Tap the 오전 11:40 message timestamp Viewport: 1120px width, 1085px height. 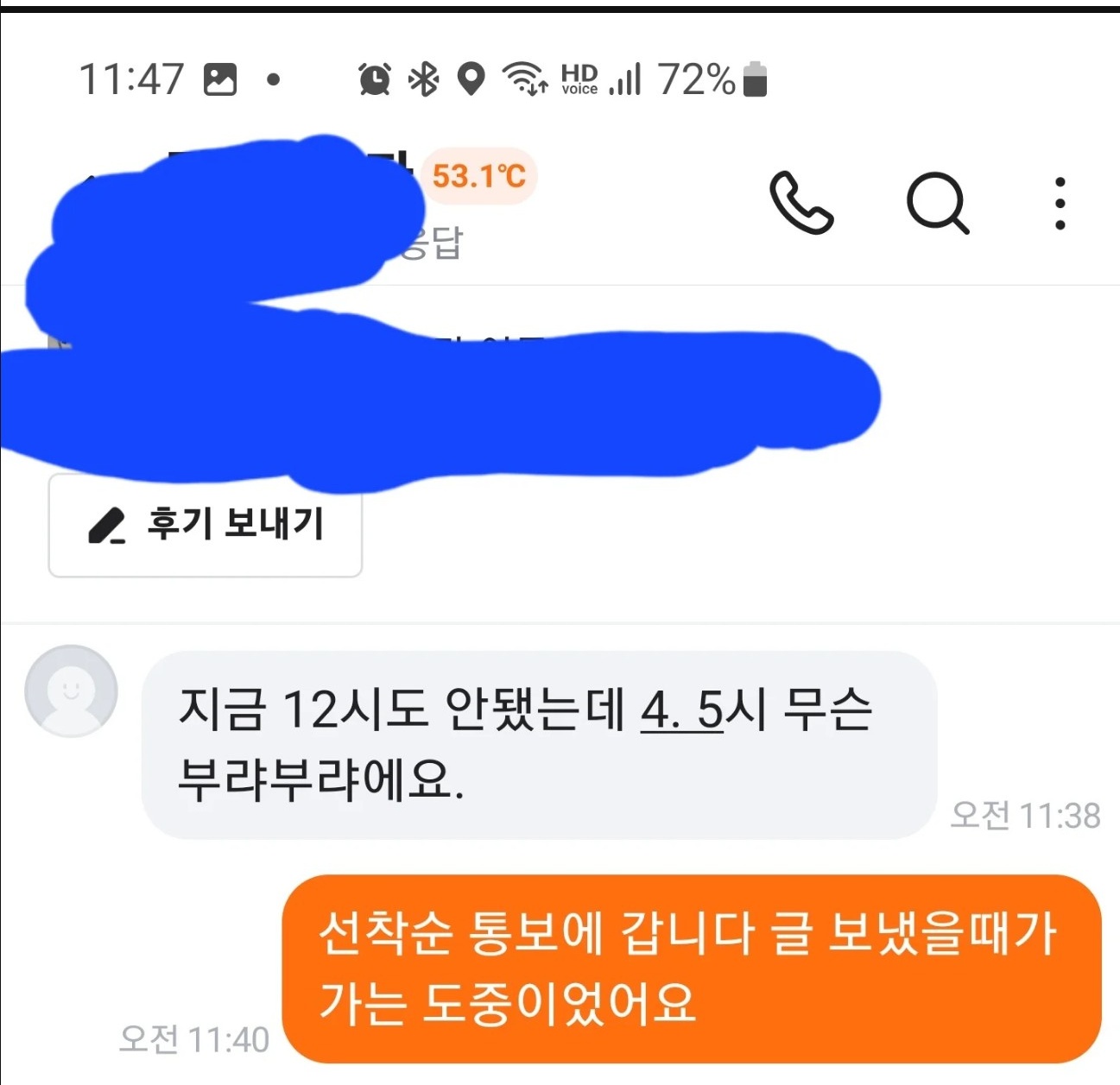tap(194, 1040)
